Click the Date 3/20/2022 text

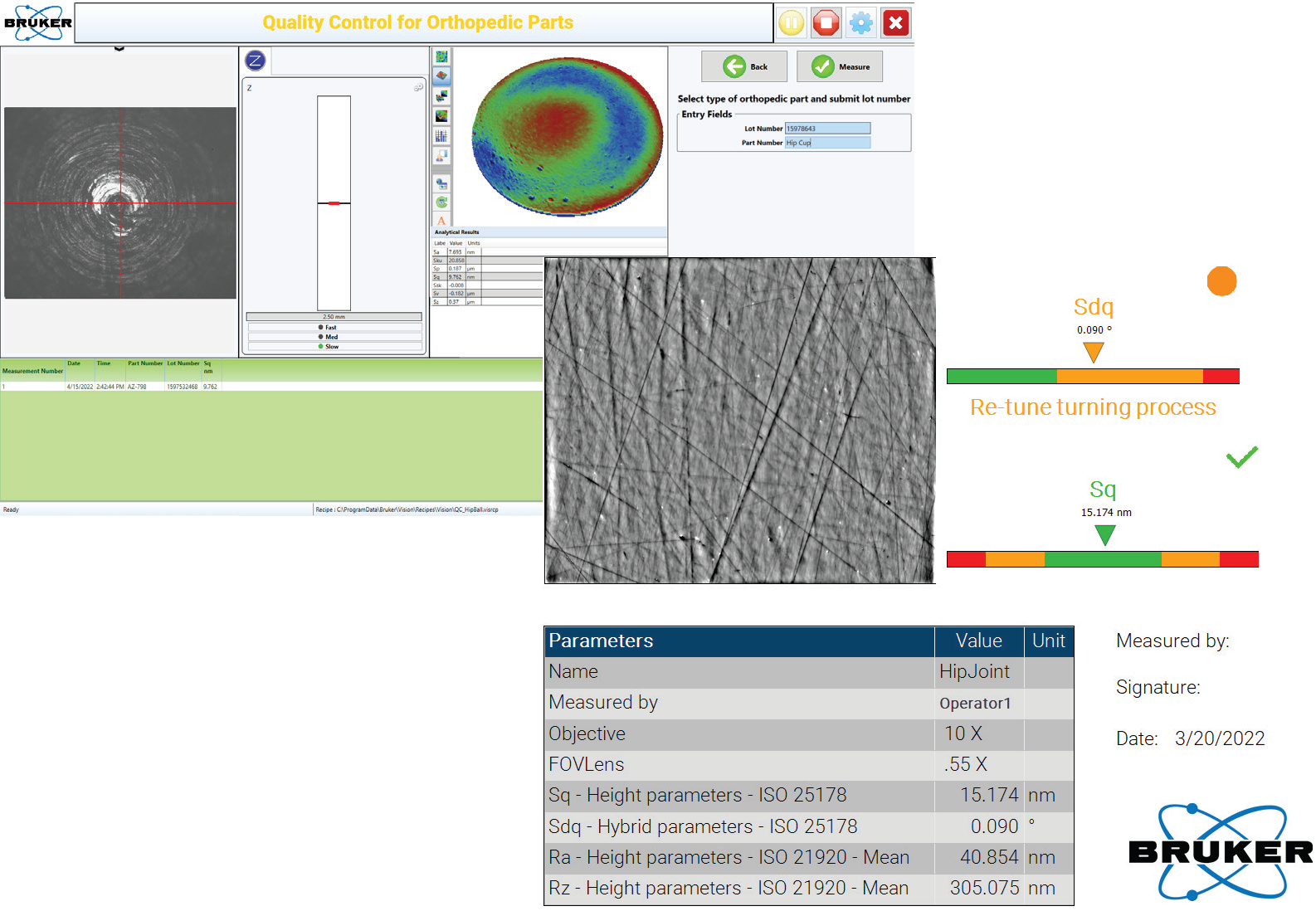click(1191, 738)
